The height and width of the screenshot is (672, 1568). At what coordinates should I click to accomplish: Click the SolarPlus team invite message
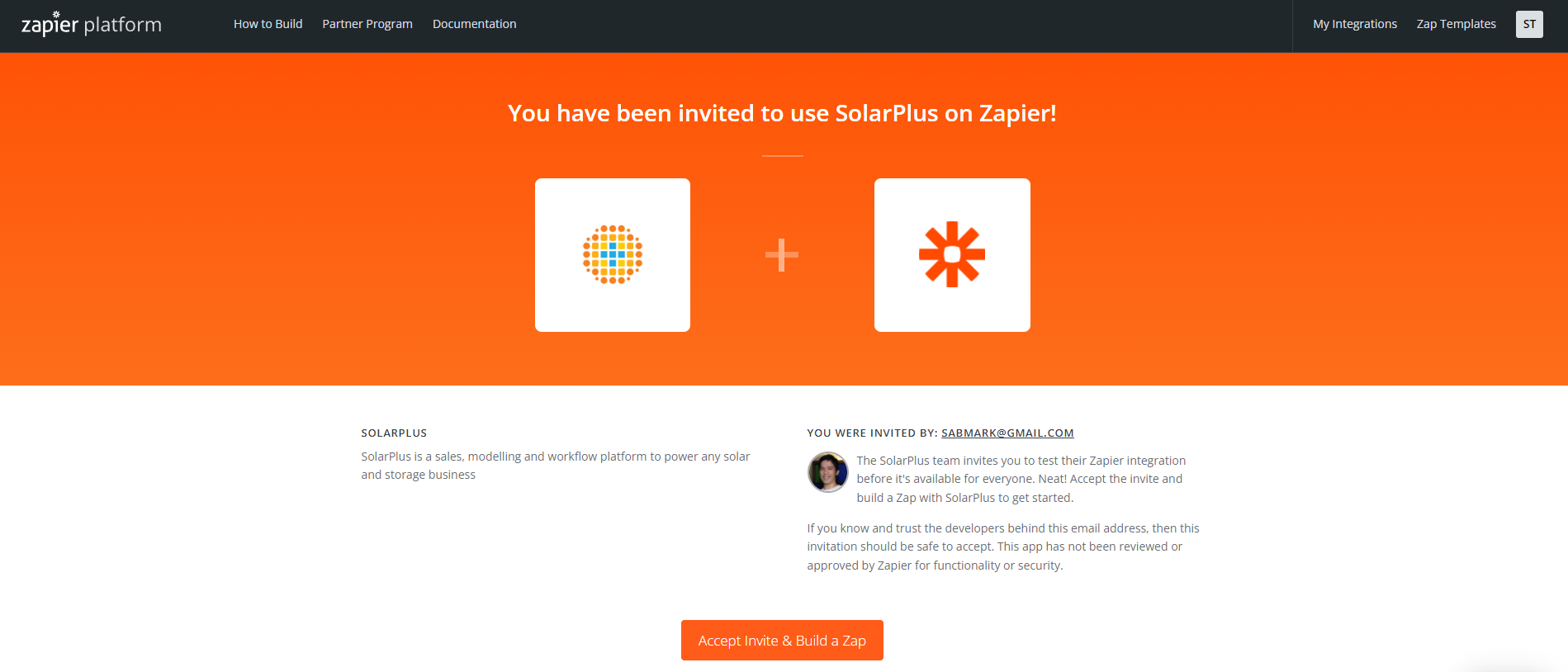coord(1021,479)
